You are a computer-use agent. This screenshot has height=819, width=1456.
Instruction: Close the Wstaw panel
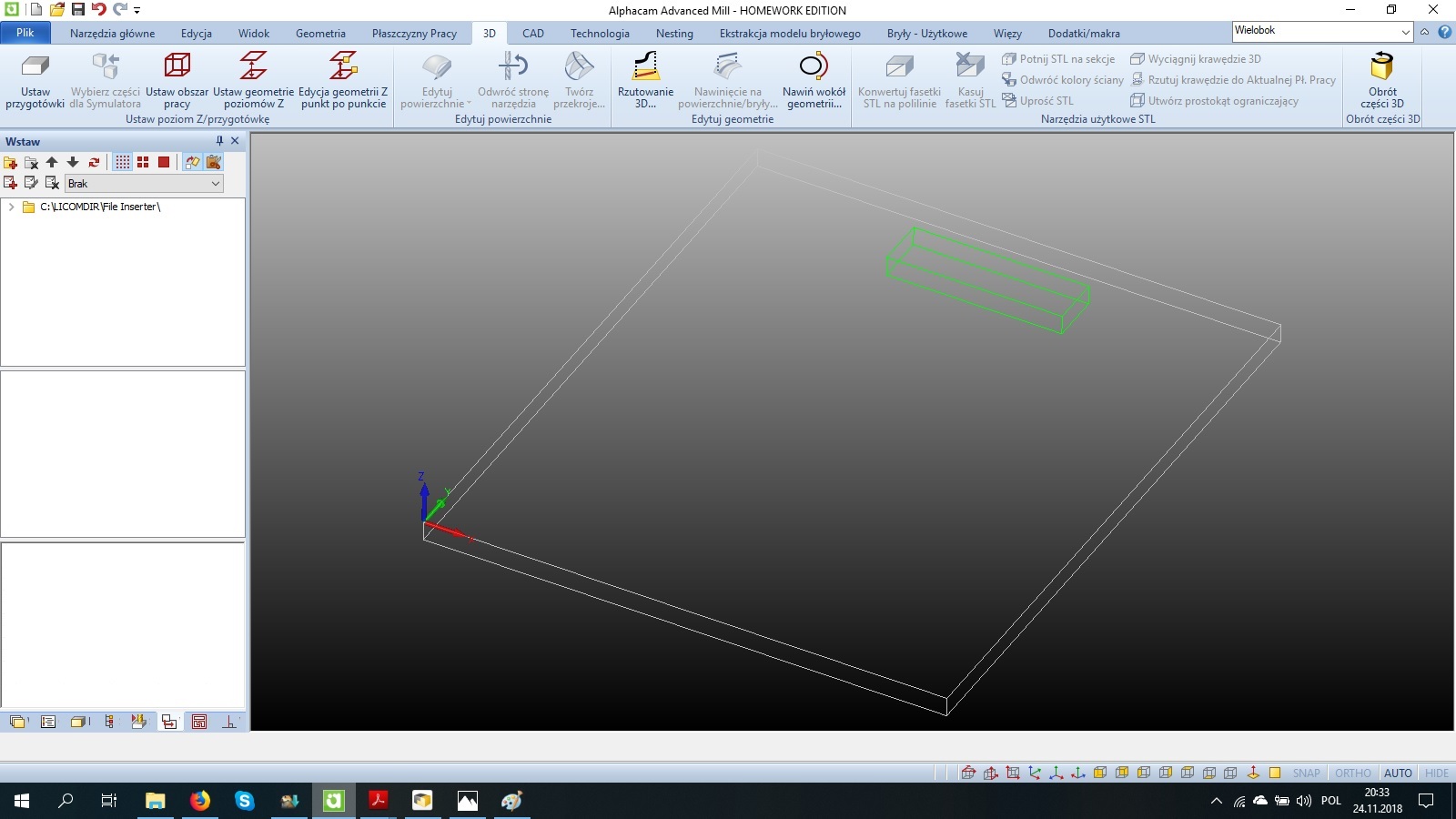235,141
